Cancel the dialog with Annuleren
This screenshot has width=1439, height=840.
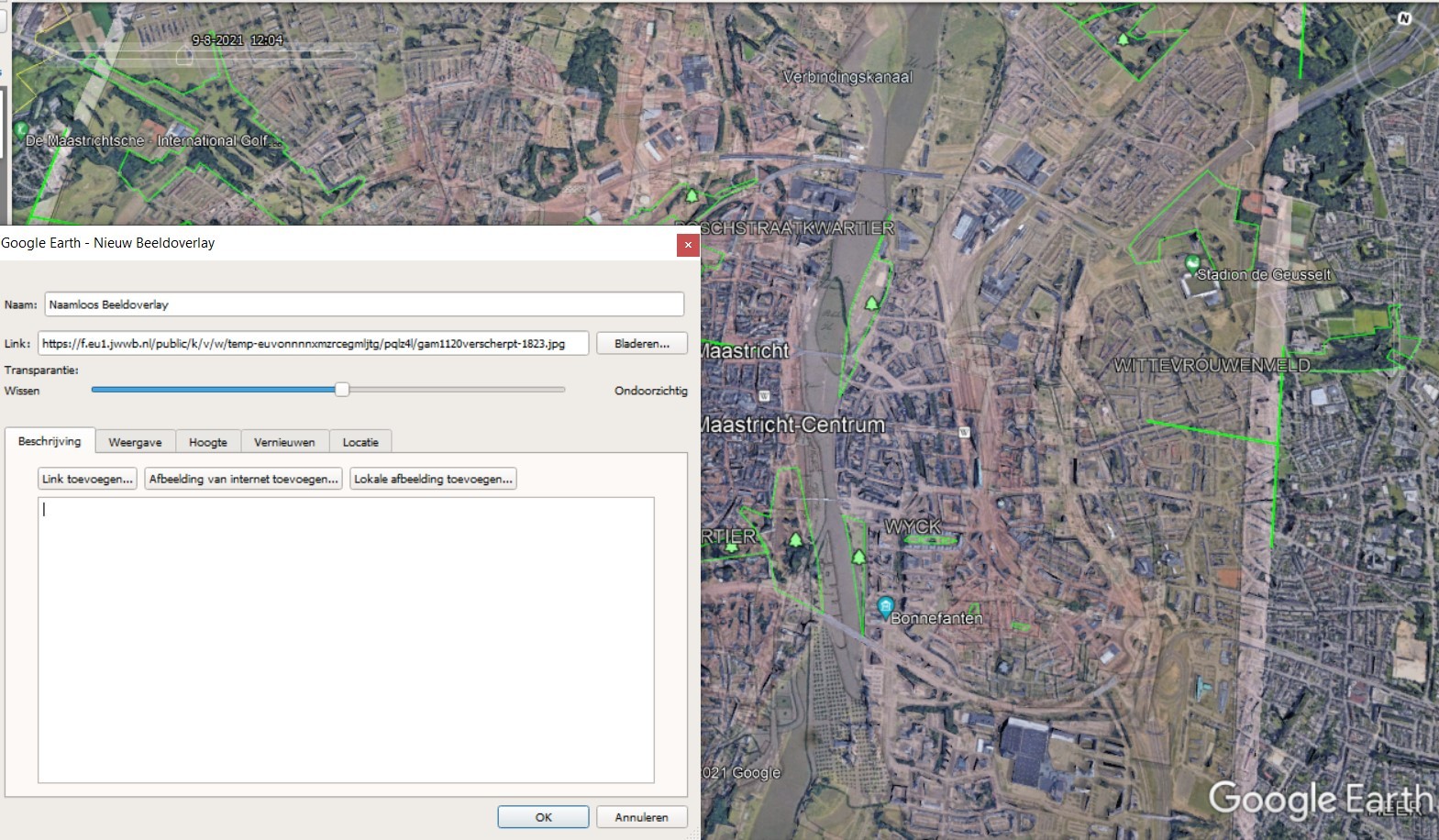click(x=641, y=817)
